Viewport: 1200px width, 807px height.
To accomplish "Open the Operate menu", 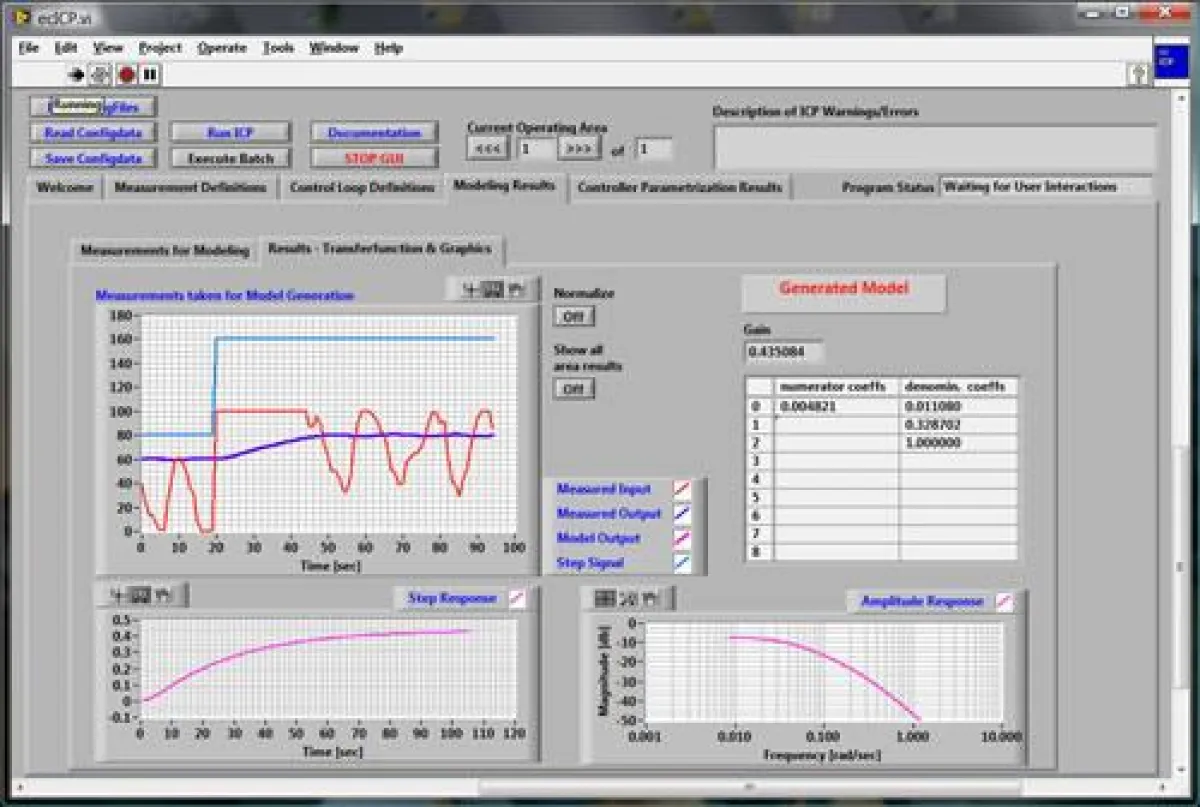I will [x=221, y=48].
